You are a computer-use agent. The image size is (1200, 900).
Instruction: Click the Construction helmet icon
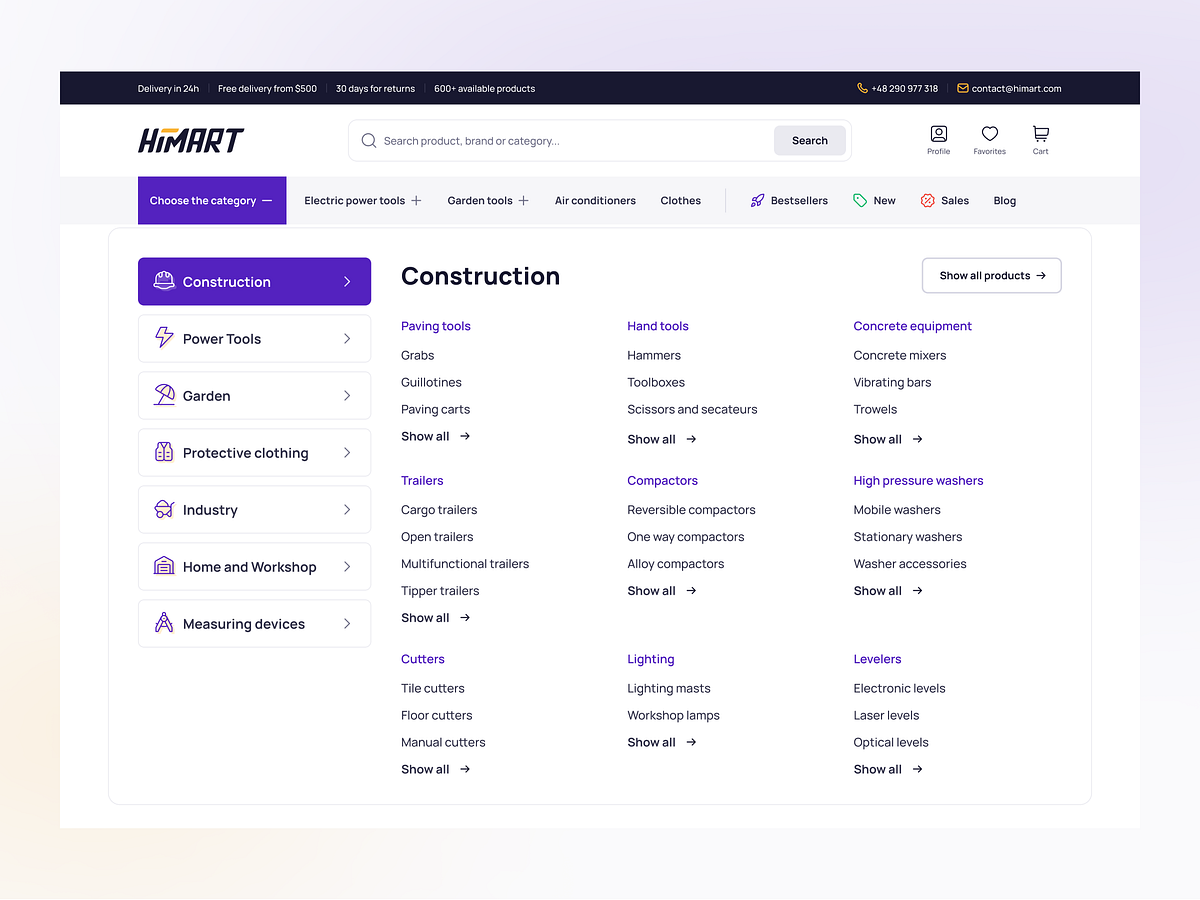click(x=162, y=281)
